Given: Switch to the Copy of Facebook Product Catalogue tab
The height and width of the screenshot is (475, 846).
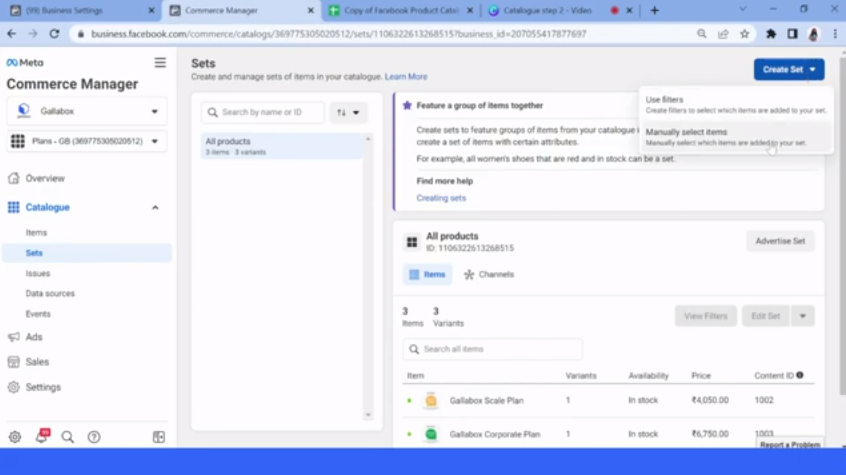Looking at the screenshot, I should pos(401,10).
